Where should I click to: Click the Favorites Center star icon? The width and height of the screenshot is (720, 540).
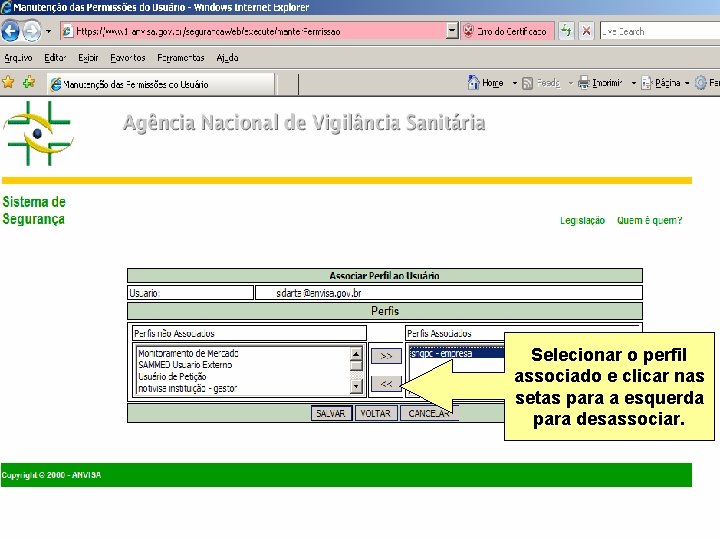(9, 83)
